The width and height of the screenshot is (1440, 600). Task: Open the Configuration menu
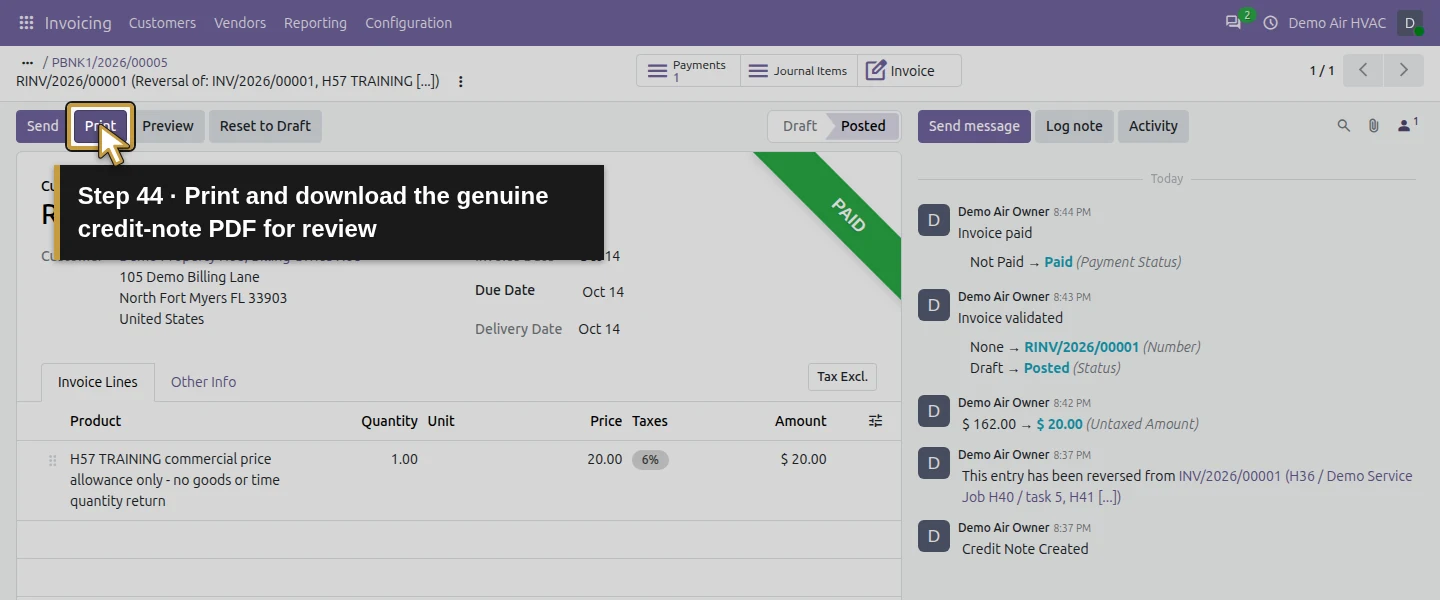pos(408,23)
